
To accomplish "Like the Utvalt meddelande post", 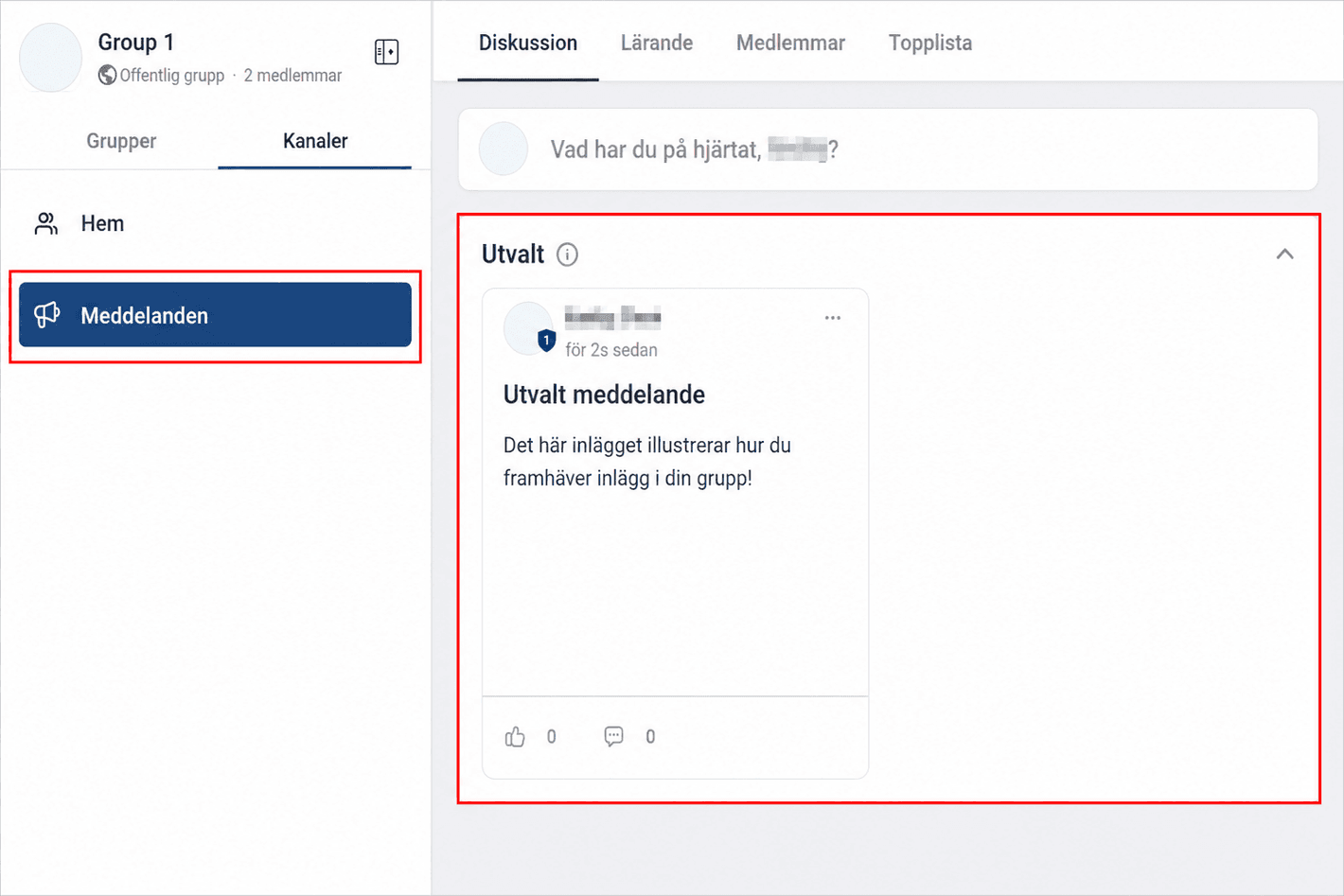I will (515, 736).
